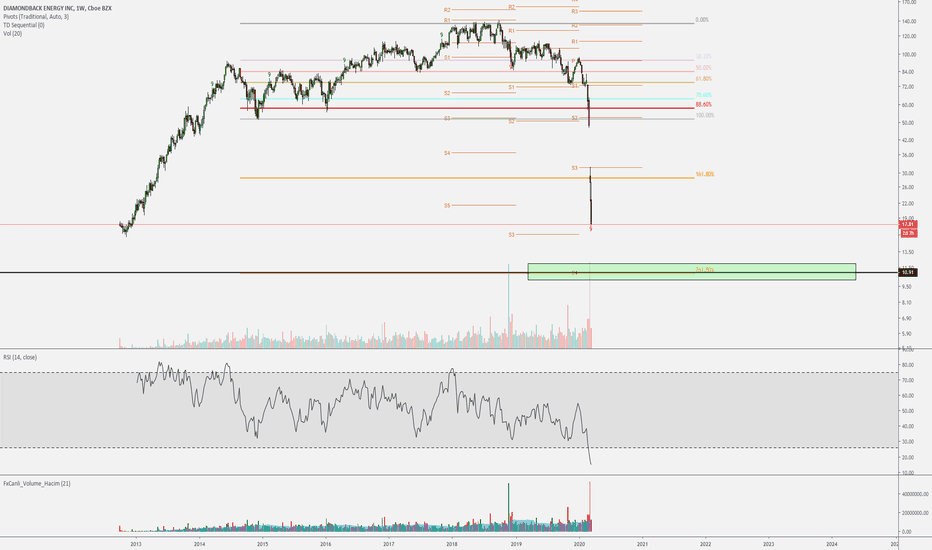Select the green rectangle target zone
The image size is (932, 550).
point(692,272)
